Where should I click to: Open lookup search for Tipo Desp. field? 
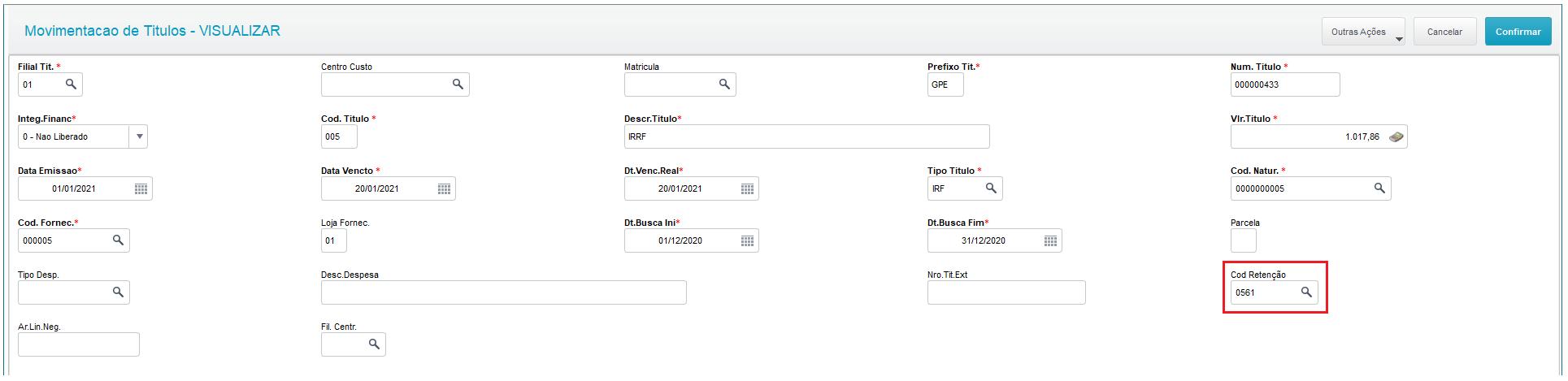coord(118,292)
